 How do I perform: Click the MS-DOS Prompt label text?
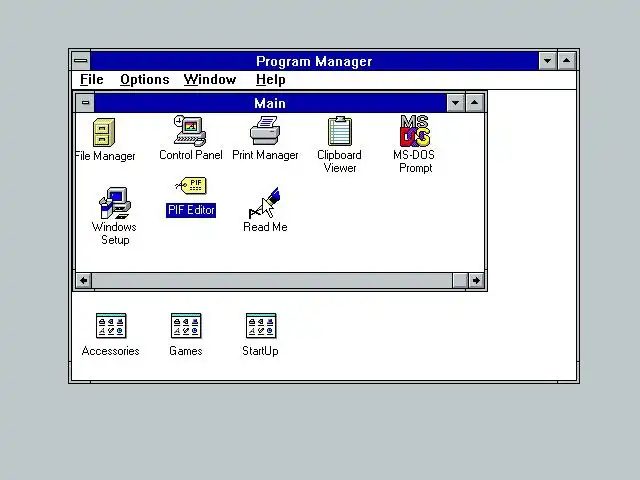click(x=414, y=162)
